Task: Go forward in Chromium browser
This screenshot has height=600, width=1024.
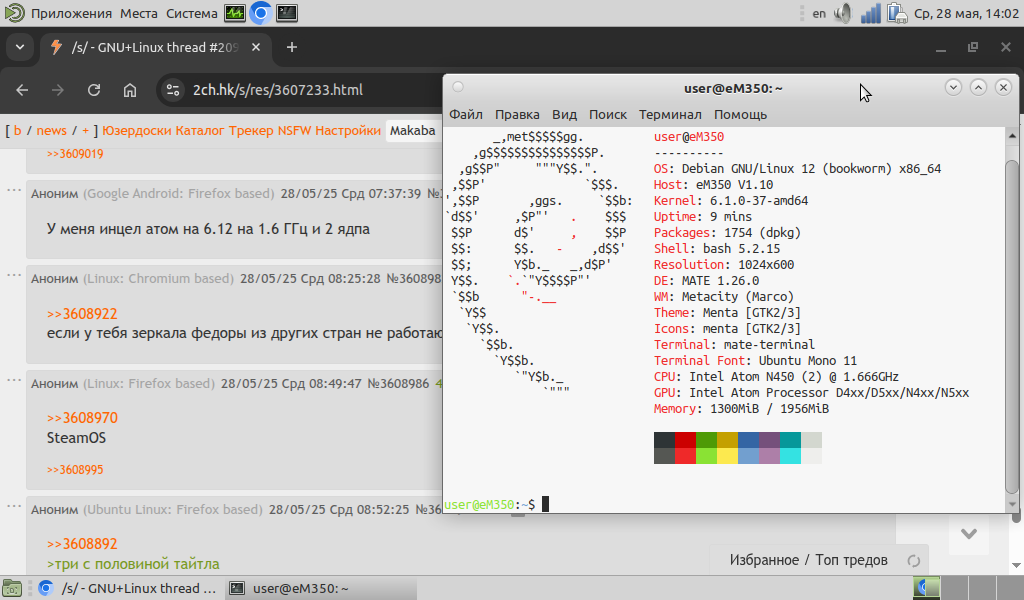Action: [x=58, y=90]
